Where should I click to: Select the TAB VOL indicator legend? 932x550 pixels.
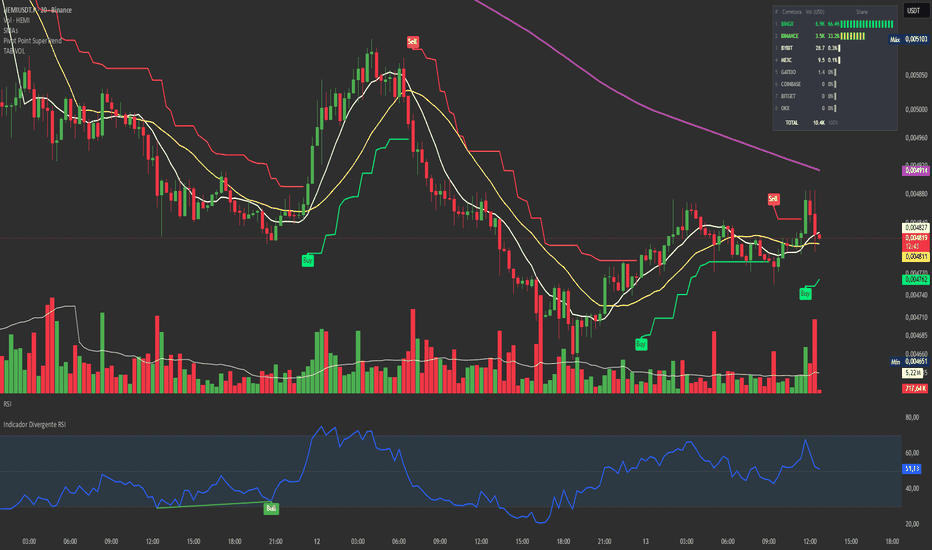pyautogui.click(x=14, y=51)
